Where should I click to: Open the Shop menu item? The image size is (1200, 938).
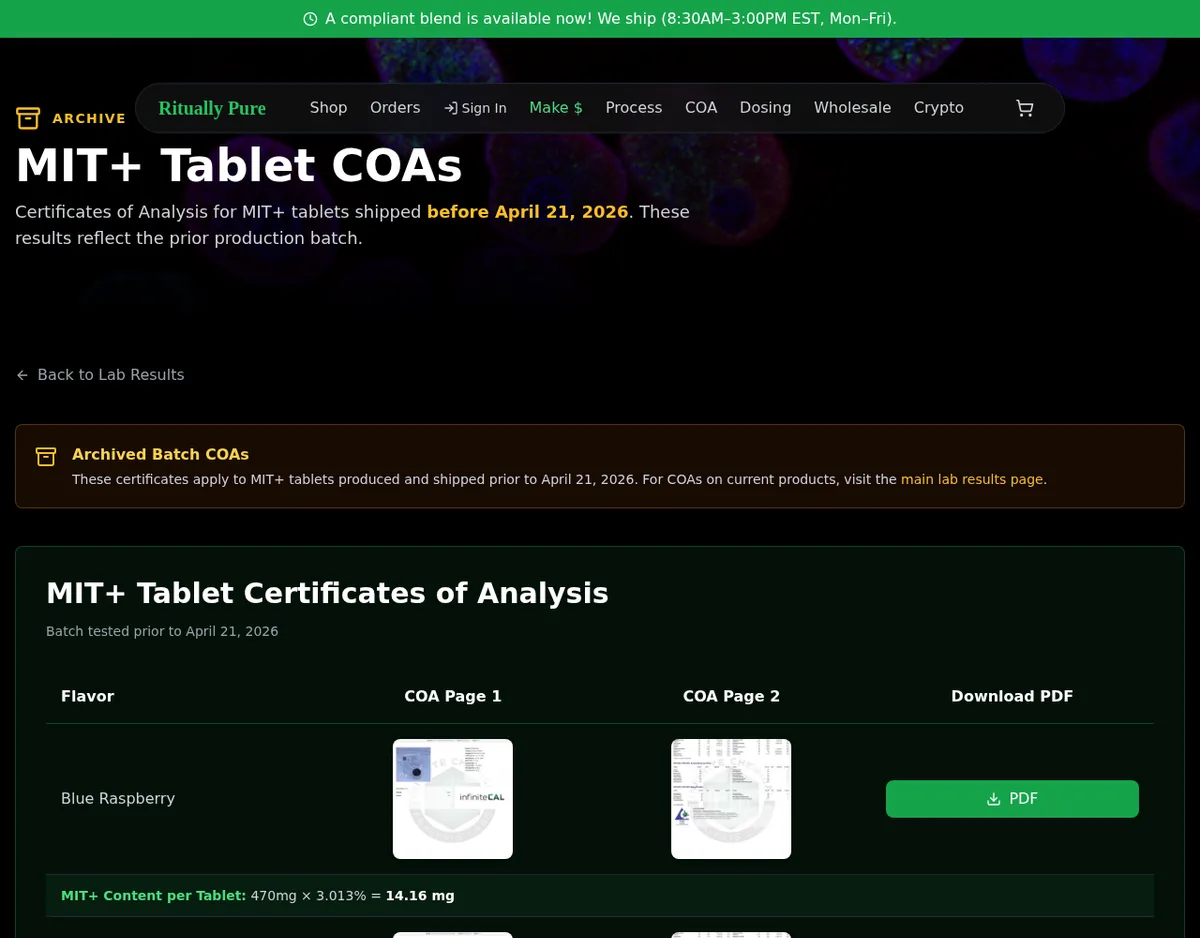(x=328, y=108)
